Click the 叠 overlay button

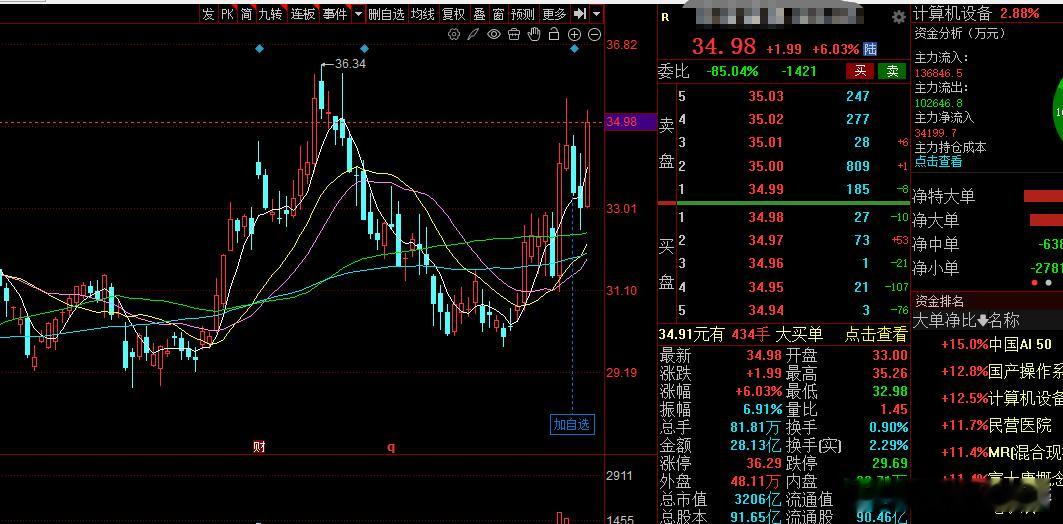tap(479, 14)
